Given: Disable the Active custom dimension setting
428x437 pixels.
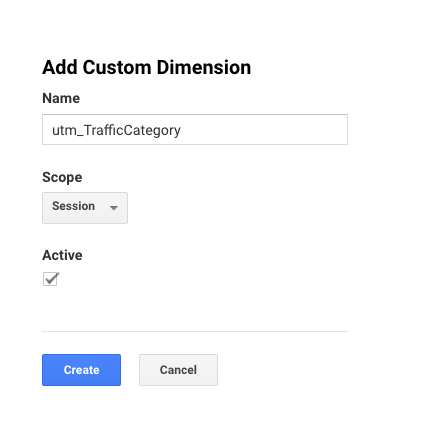Looking at the screenshot, I should point(51,279).
